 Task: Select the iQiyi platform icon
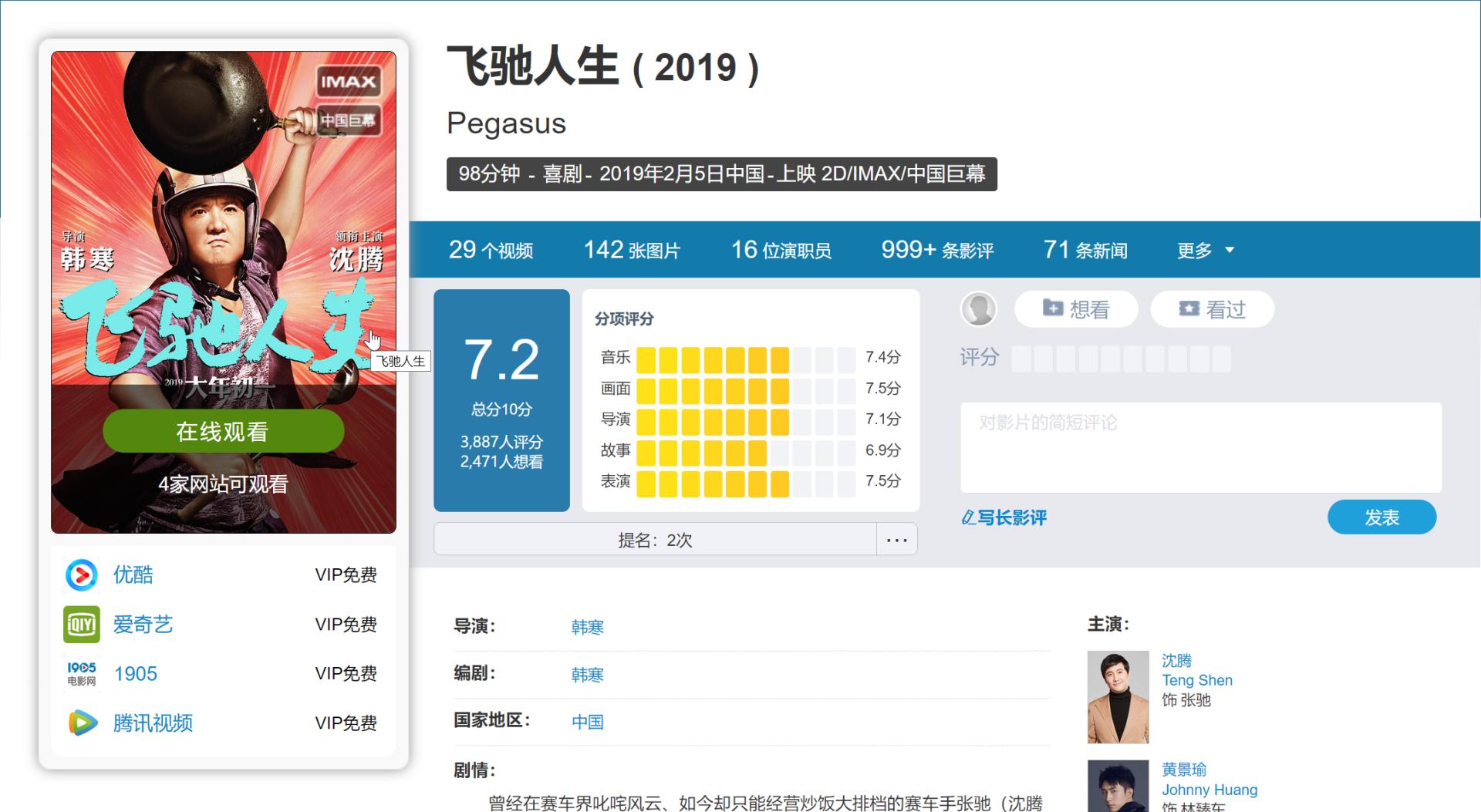click(81, 624)
